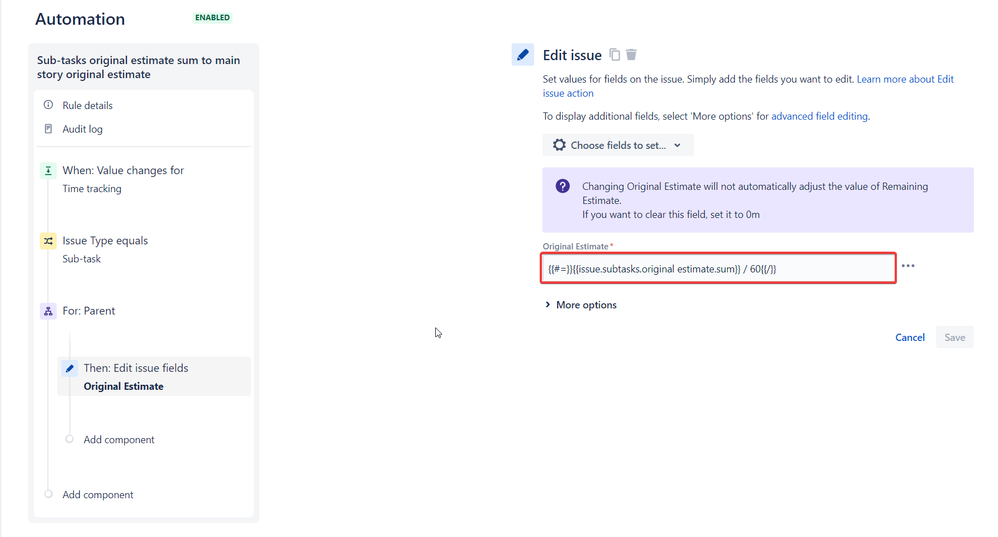This screenshot has width=998, height=537.
Task: Cancel the edit issue changes
Action: tap(910, 337)
